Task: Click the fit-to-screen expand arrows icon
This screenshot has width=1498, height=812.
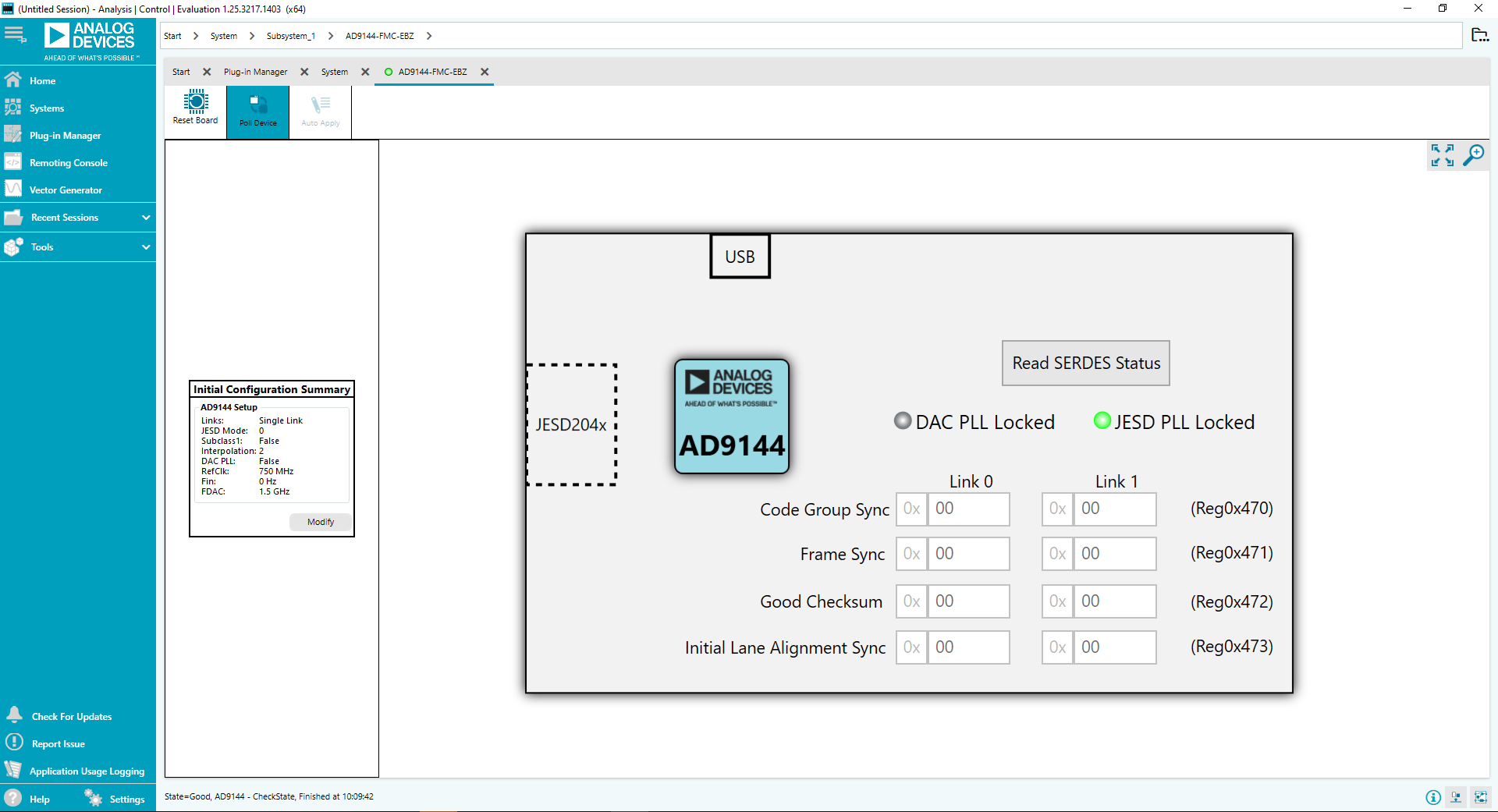Action: coord(1442,155)
